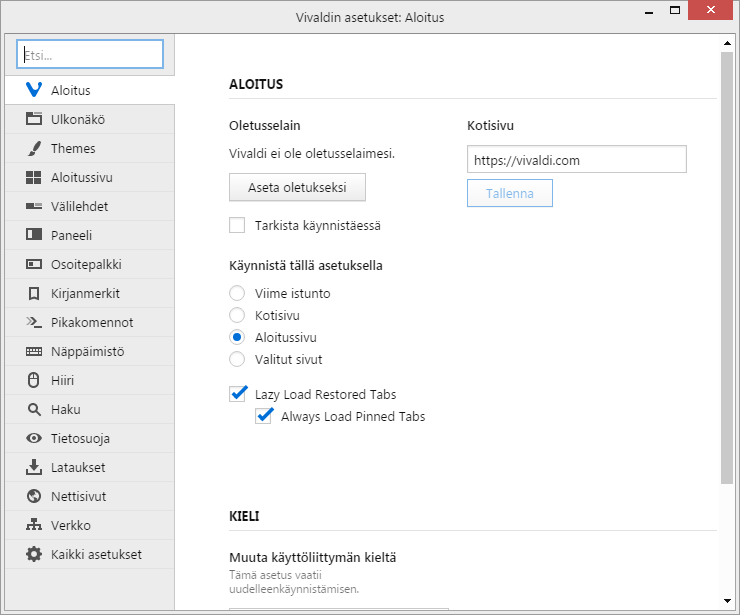Click the Tietosuoja eye icon
This screenshot has height=615, width=740.
[x=34, y=438]
